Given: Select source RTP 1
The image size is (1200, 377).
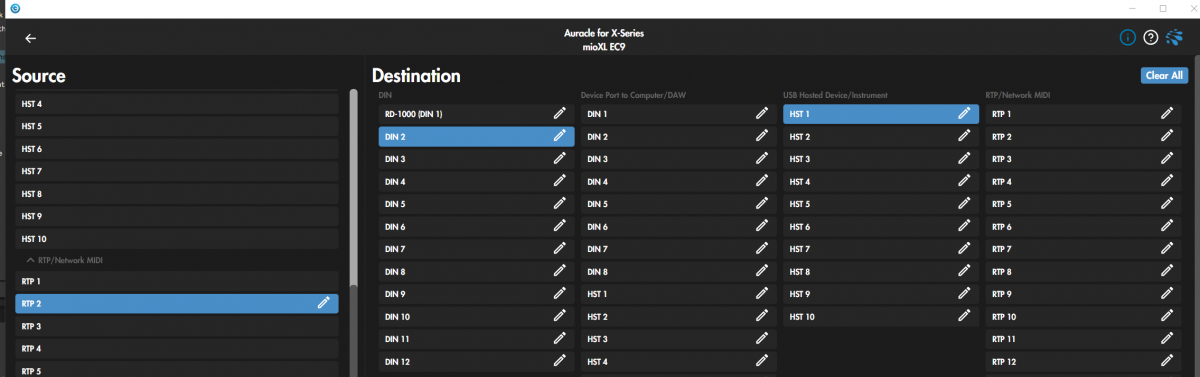Looking at the screenshot, I should [177, 281].
